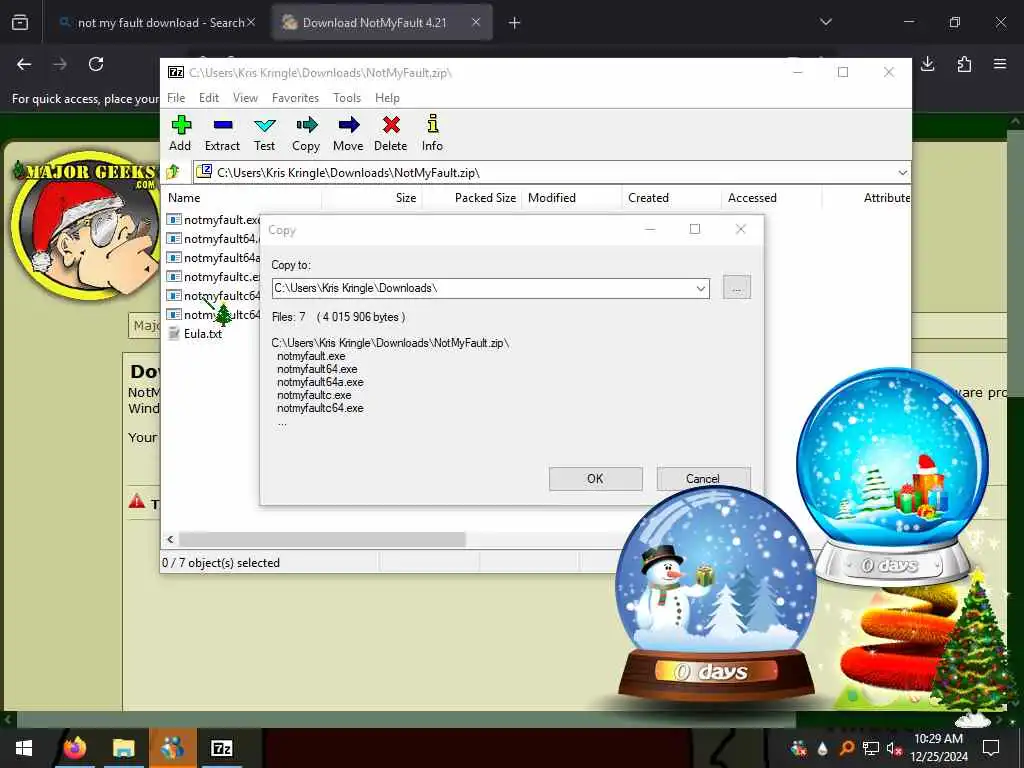Image resolution: width=1024 pixels, height=768 pixels.
Task: Open the View menu
Action: tap(246, 98)
